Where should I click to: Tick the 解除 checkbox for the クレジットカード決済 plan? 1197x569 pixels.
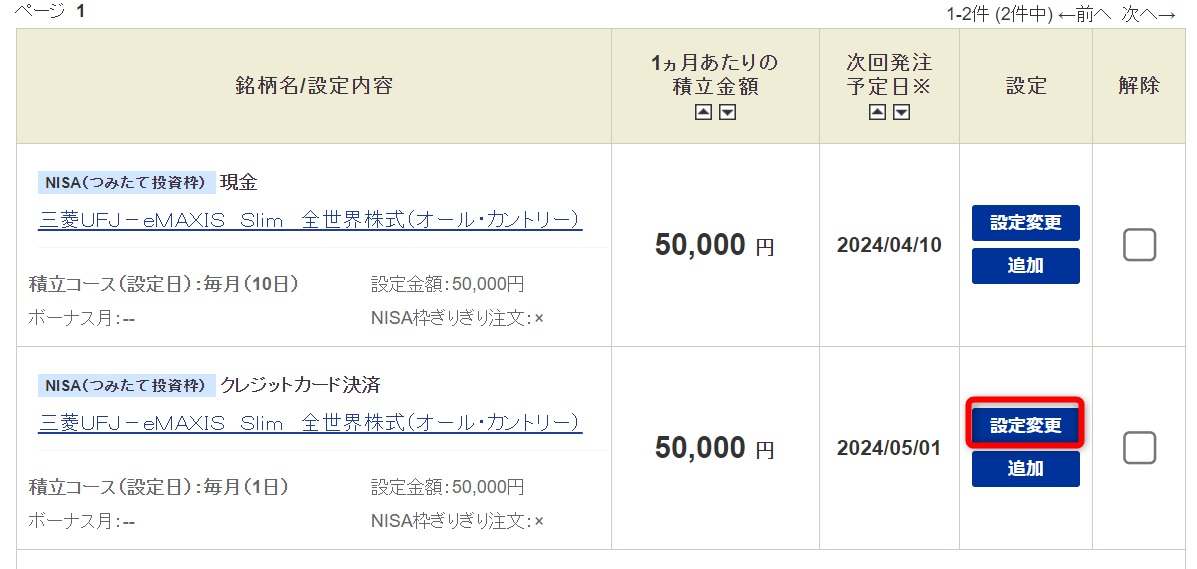[x=1139, y=448]
